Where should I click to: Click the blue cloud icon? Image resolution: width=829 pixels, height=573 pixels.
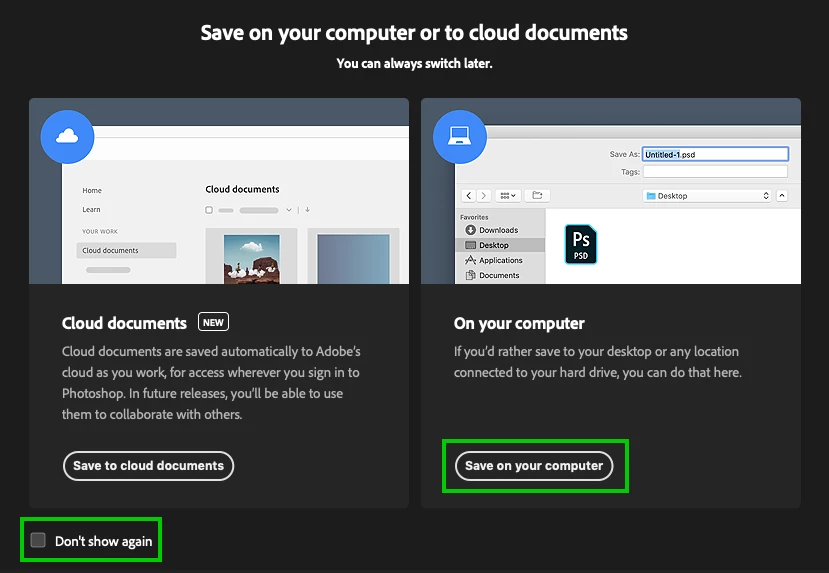[x=67, y=137]
